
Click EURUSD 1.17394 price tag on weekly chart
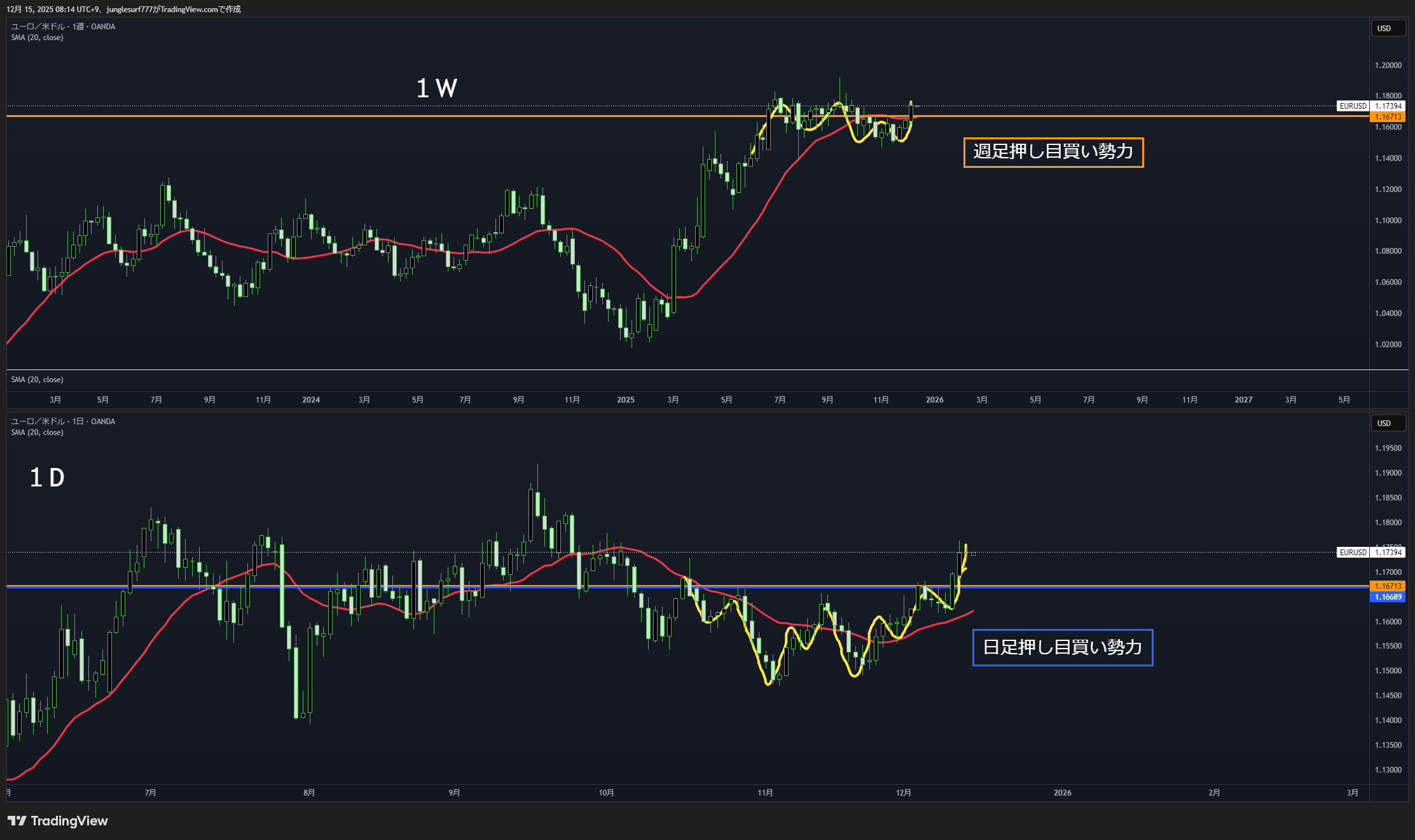point(1370,106)
